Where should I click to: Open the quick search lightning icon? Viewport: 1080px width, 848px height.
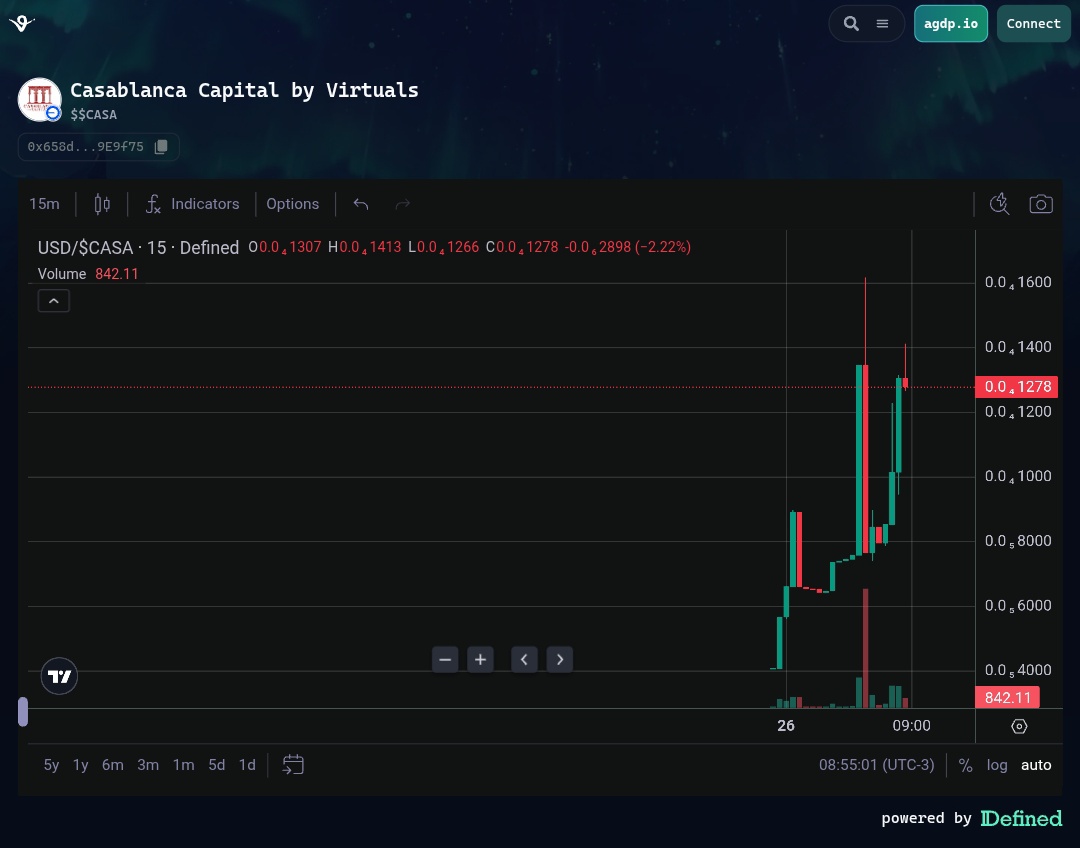[999, 204]
